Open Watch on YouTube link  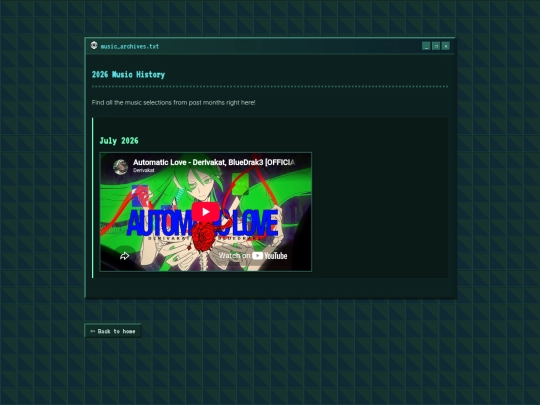coord(253,256)
